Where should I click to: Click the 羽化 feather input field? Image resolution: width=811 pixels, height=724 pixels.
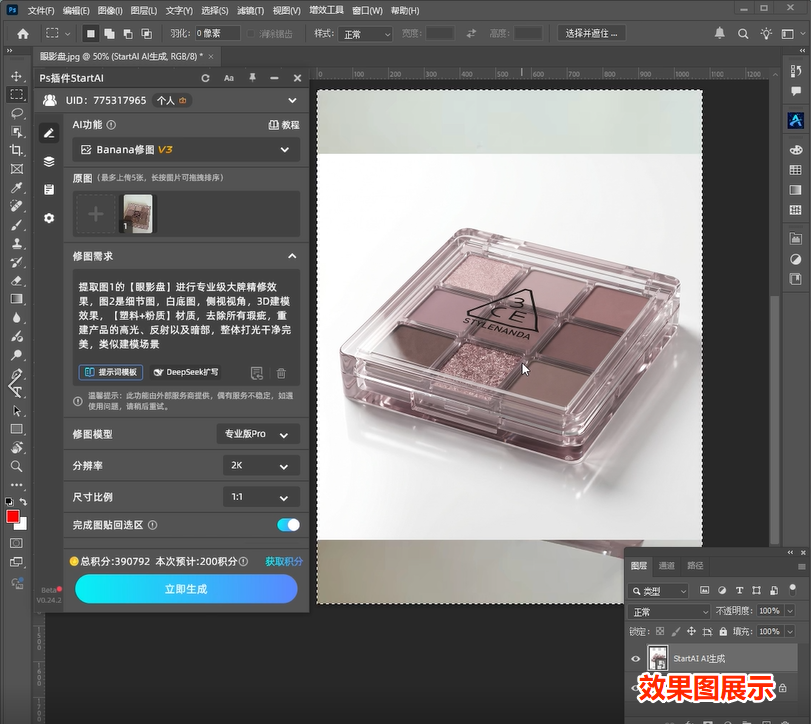(x=217, y=34)
